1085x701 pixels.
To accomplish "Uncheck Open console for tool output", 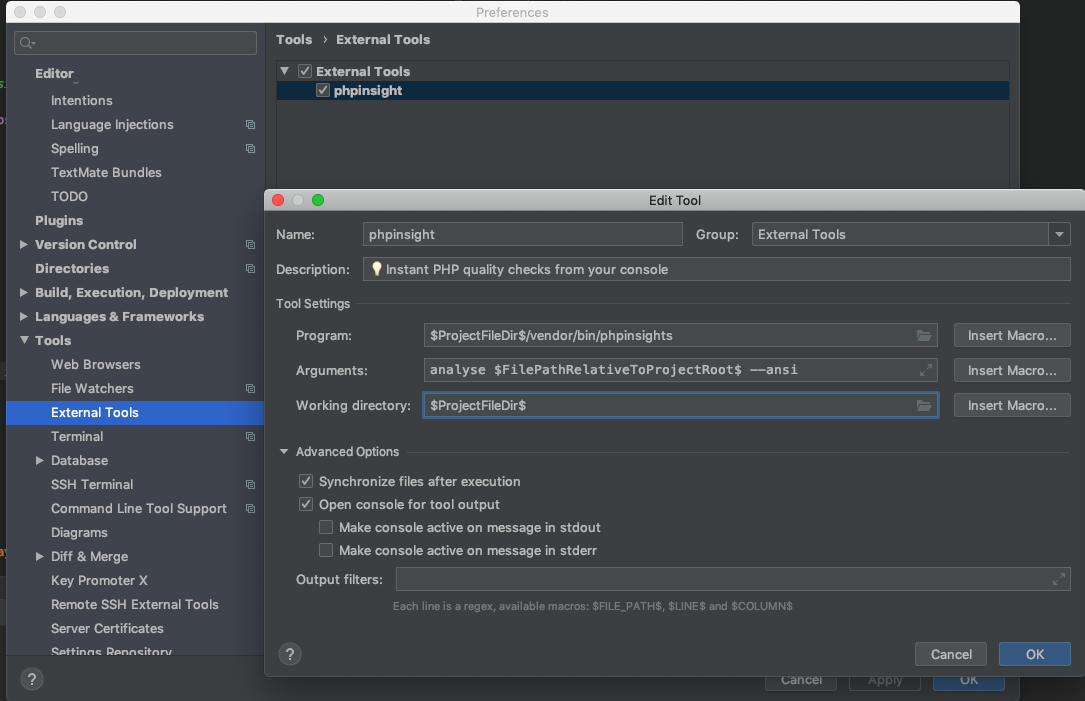I will (306, 504).
